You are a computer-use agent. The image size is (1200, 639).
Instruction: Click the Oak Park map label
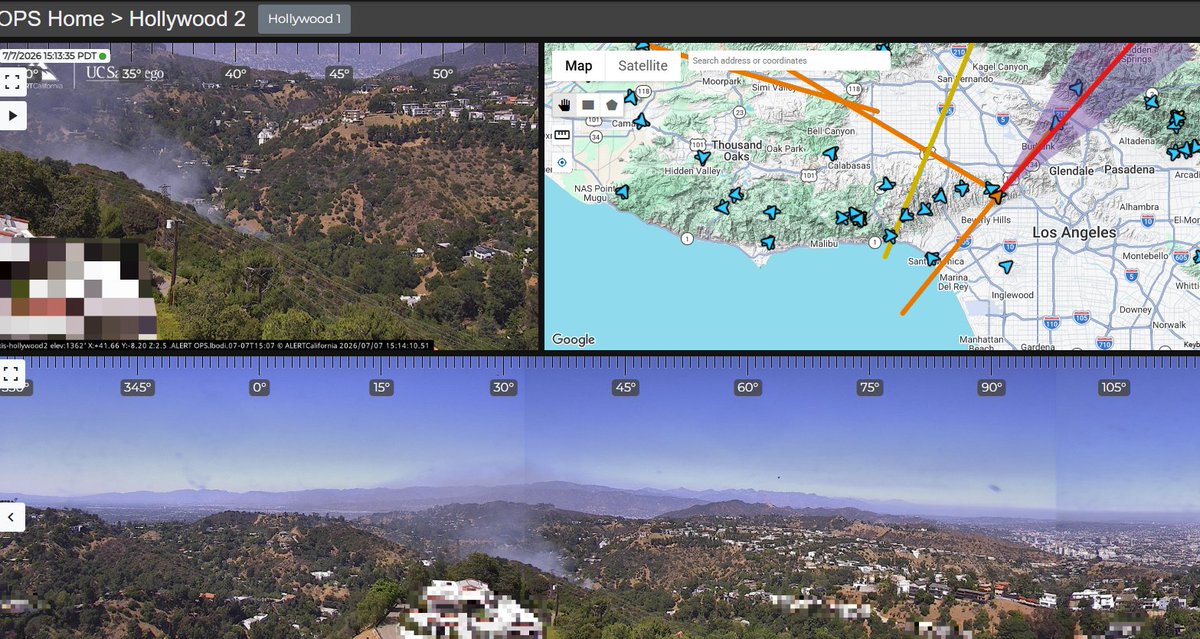tap(787, 149)
